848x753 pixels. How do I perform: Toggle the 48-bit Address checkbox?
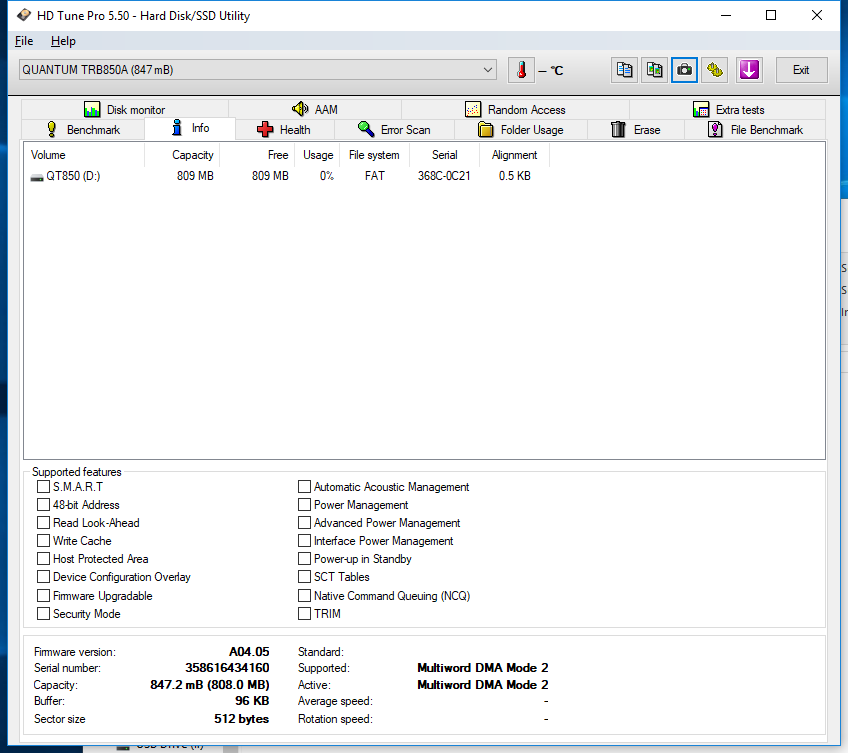click(x=43, y=504)
